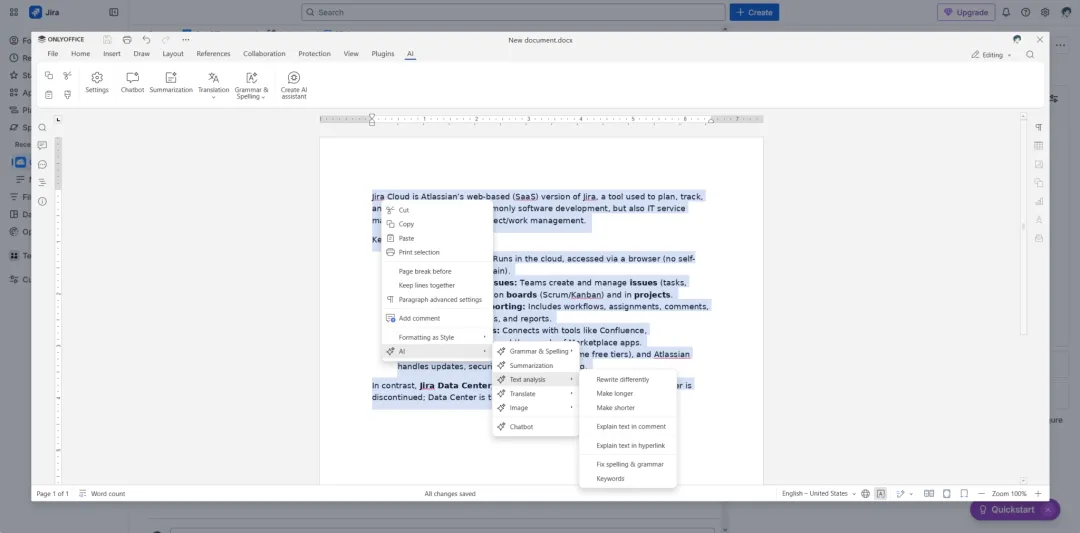This screenshot has width=1080, height=533.
Task: Click the globe set-language icon in status bar
Action: [x=866, y=494]
